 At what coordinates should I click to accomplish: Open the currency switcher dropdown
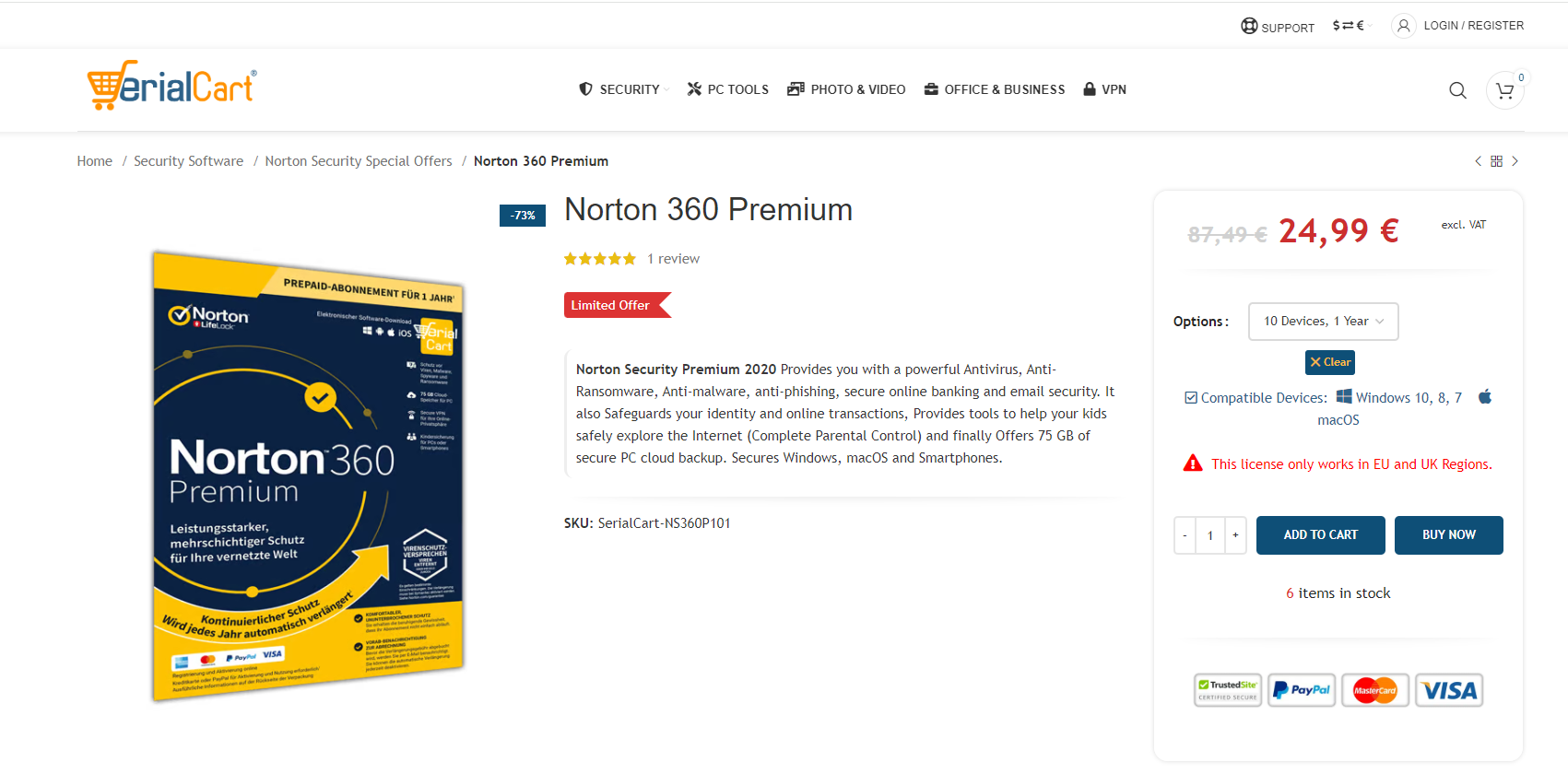pos(1351,26)
